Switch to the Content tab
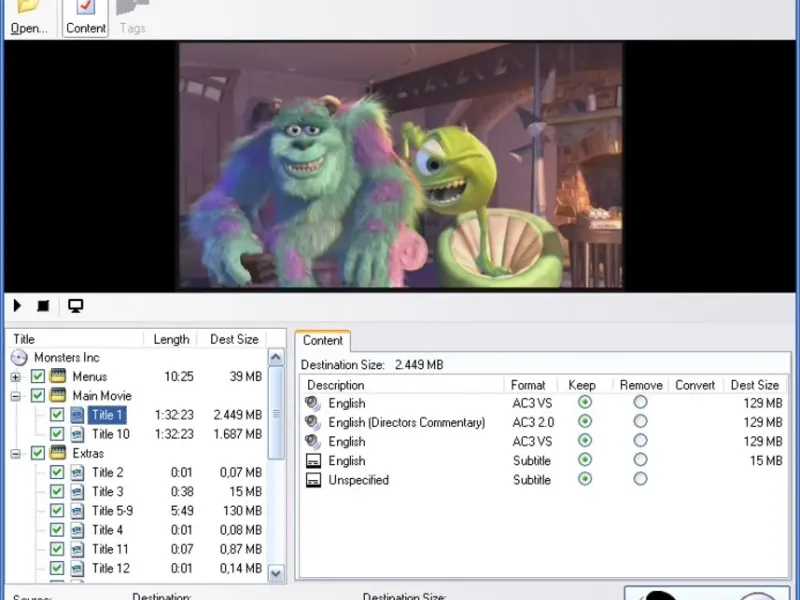This screenshot has width=800, height=600. pyautogui.click(x=322, y=340)
